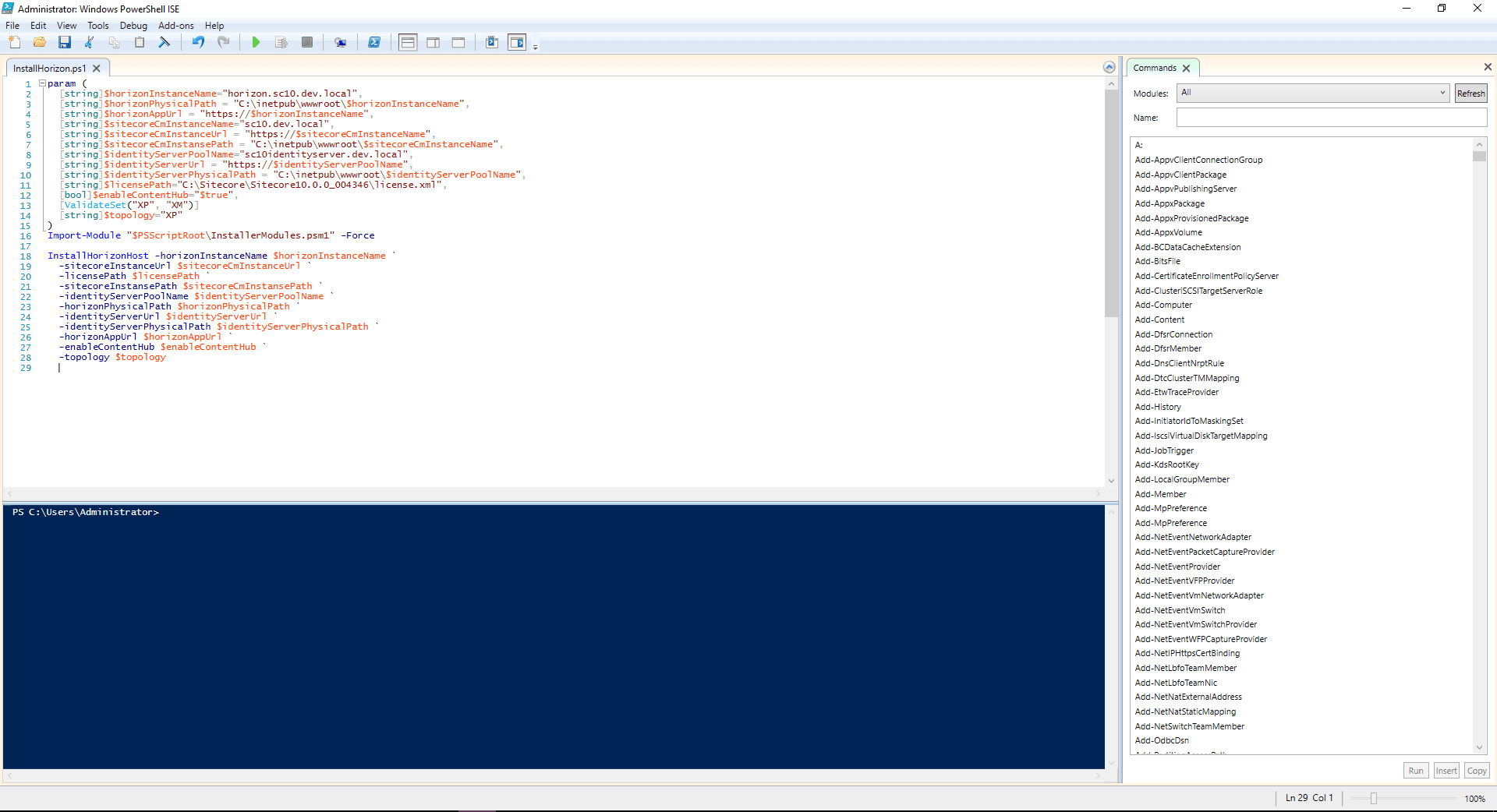The image size is (1497, 812).
Task: Select Add-BitsFile in command list
Action: pos(1157,261)
